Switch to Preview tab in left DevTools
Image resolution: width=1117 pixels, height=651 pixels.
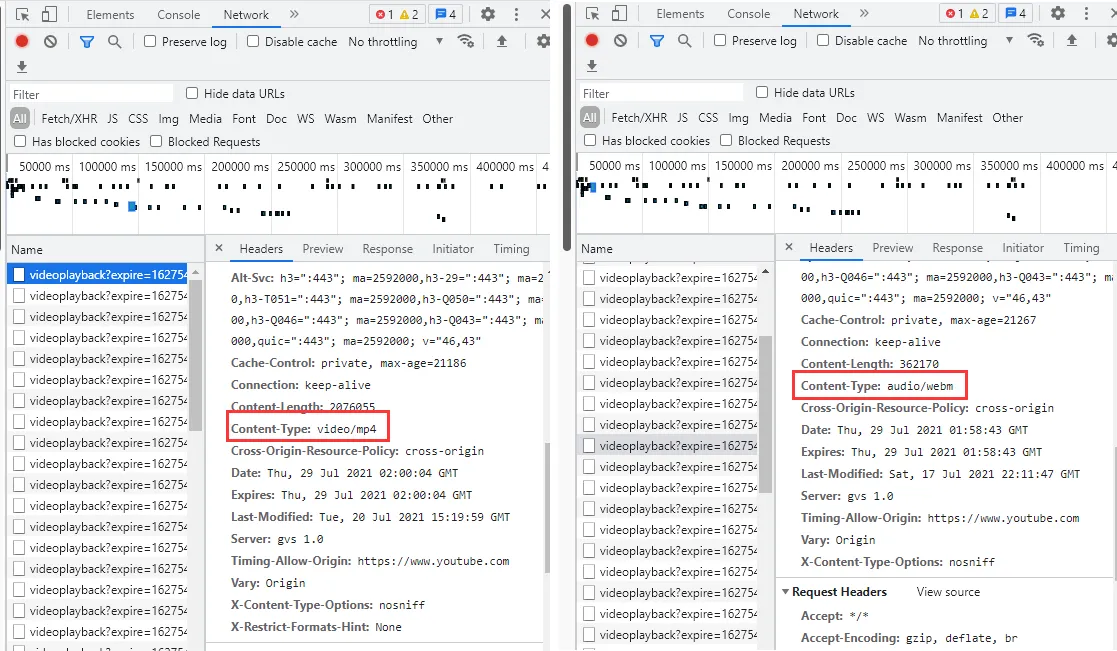click(323, 249)
